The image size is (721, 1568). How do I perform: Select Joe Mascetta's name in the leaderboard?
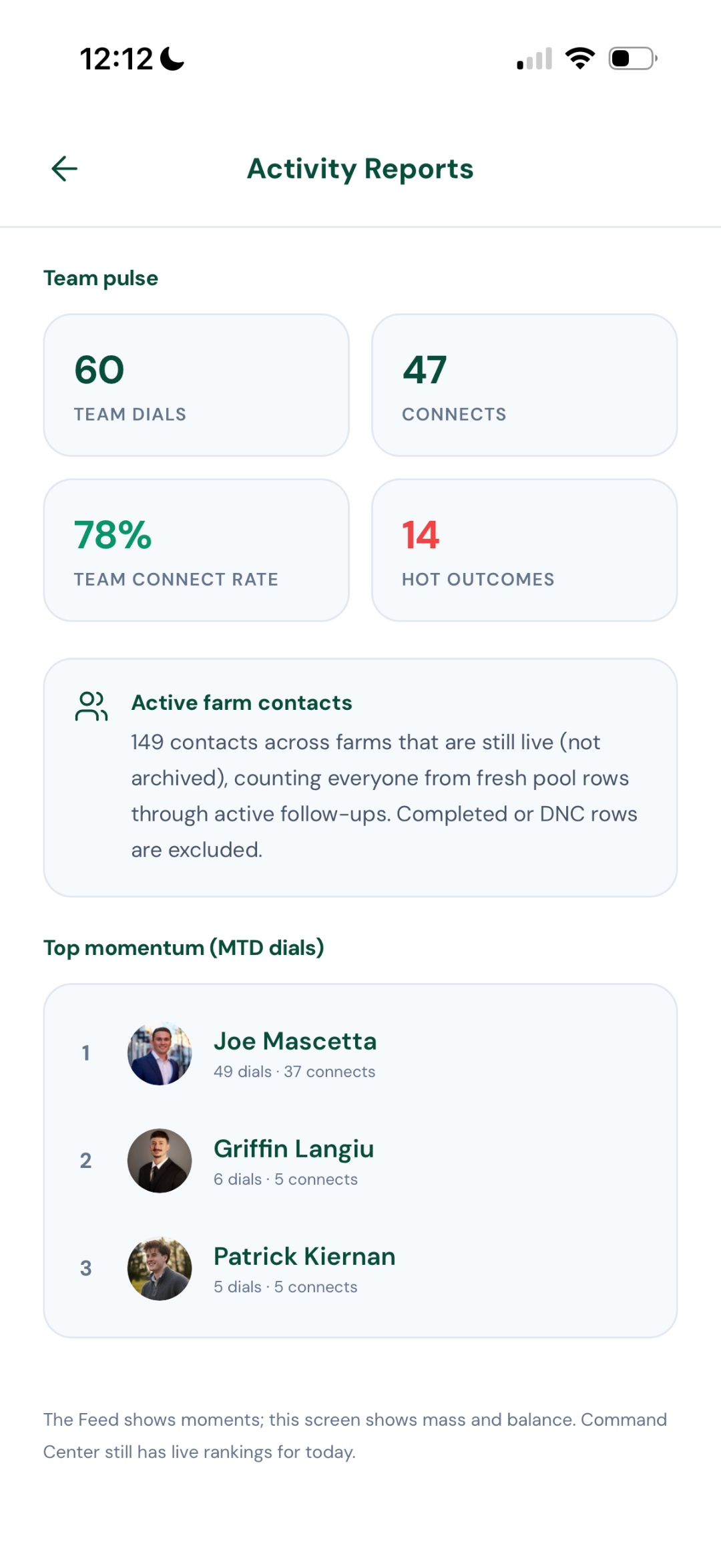click(x=296, y=1040)
